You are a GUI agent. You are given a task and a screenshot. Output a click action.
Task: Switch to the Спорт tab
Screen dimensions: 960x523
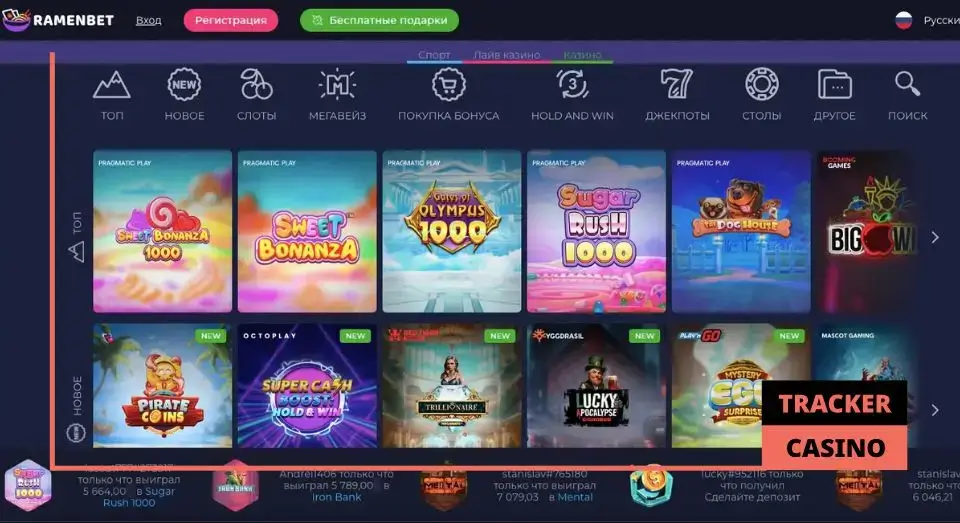pyautogui.click(x=434, y=55)
